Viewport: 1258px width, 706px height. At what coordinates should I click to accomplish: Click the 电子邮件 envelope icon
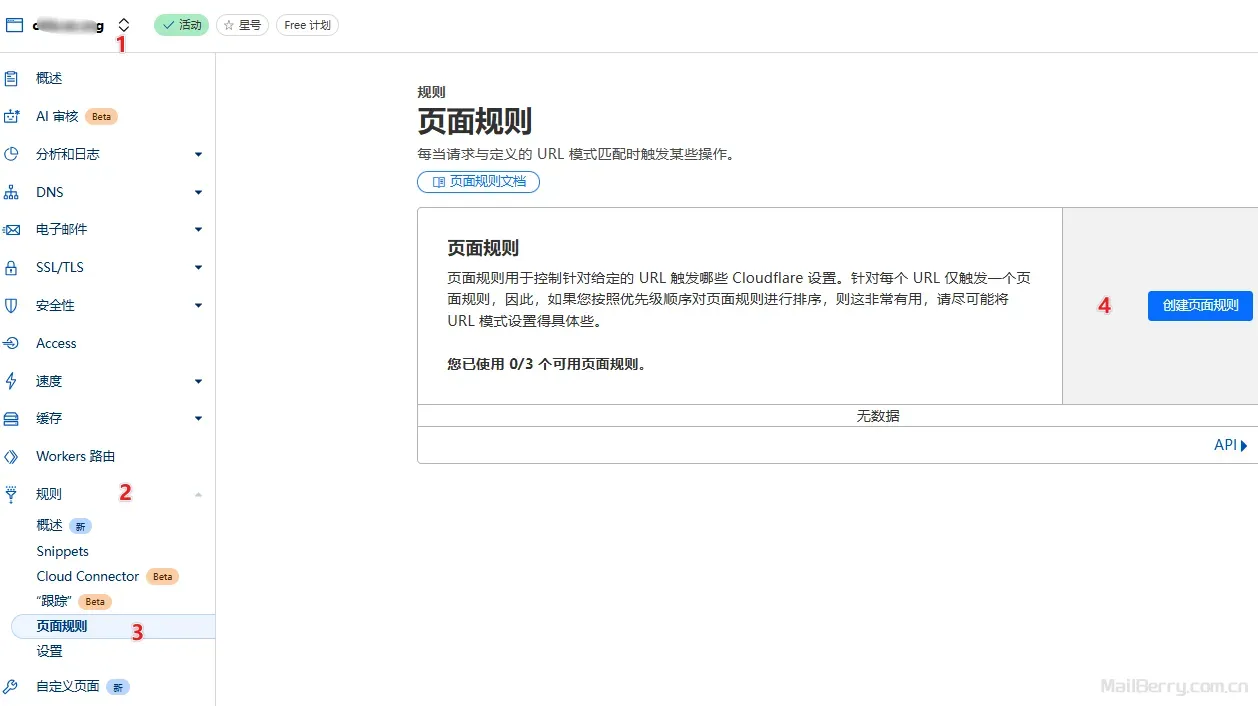pyautogui.click(x=12, y=229)
